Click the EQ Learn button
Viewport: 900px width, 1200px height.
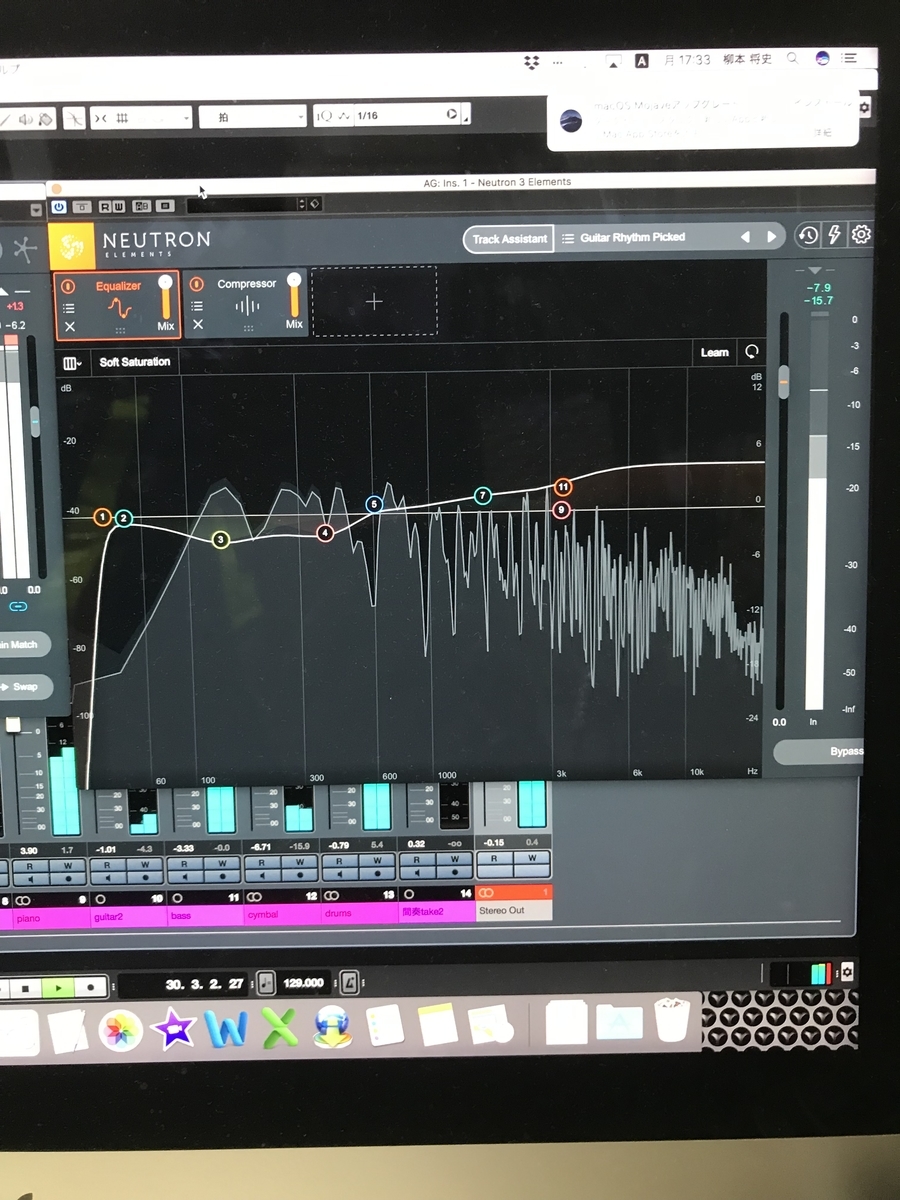click(x=714, y=352)
